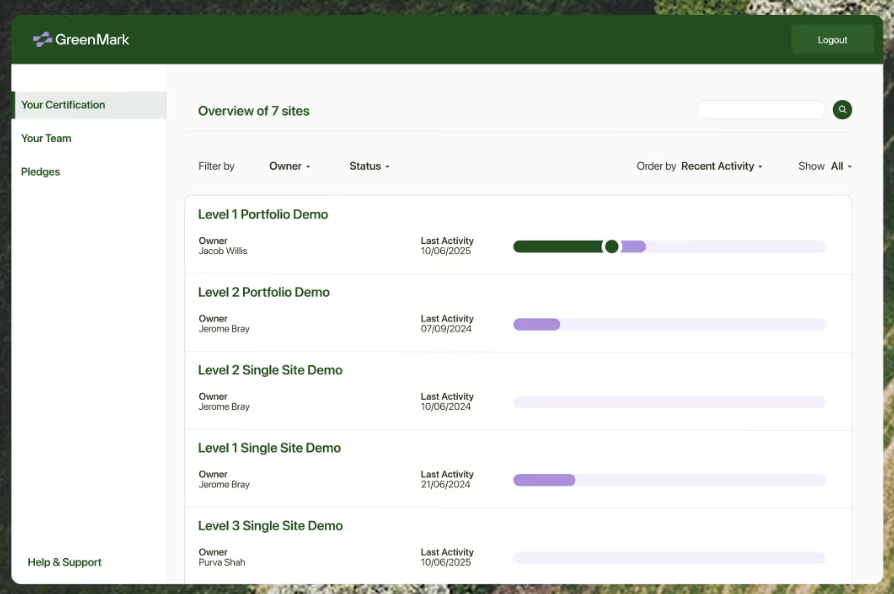This screenshot has height=594, width=894.
Task: Click the GreenMark logo icon
Action: click(42, 40)
